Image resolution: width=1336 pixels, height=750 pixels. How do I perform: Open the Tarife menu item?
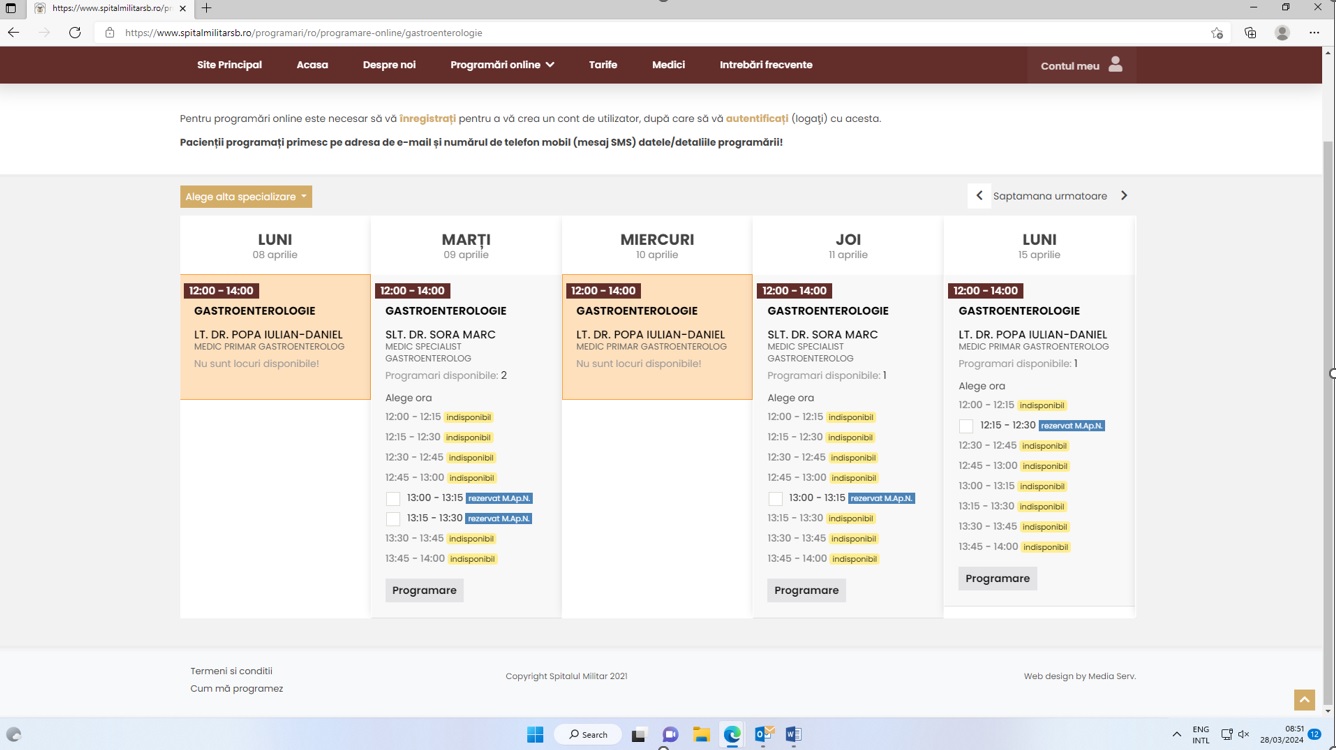(x=603, y=65)
